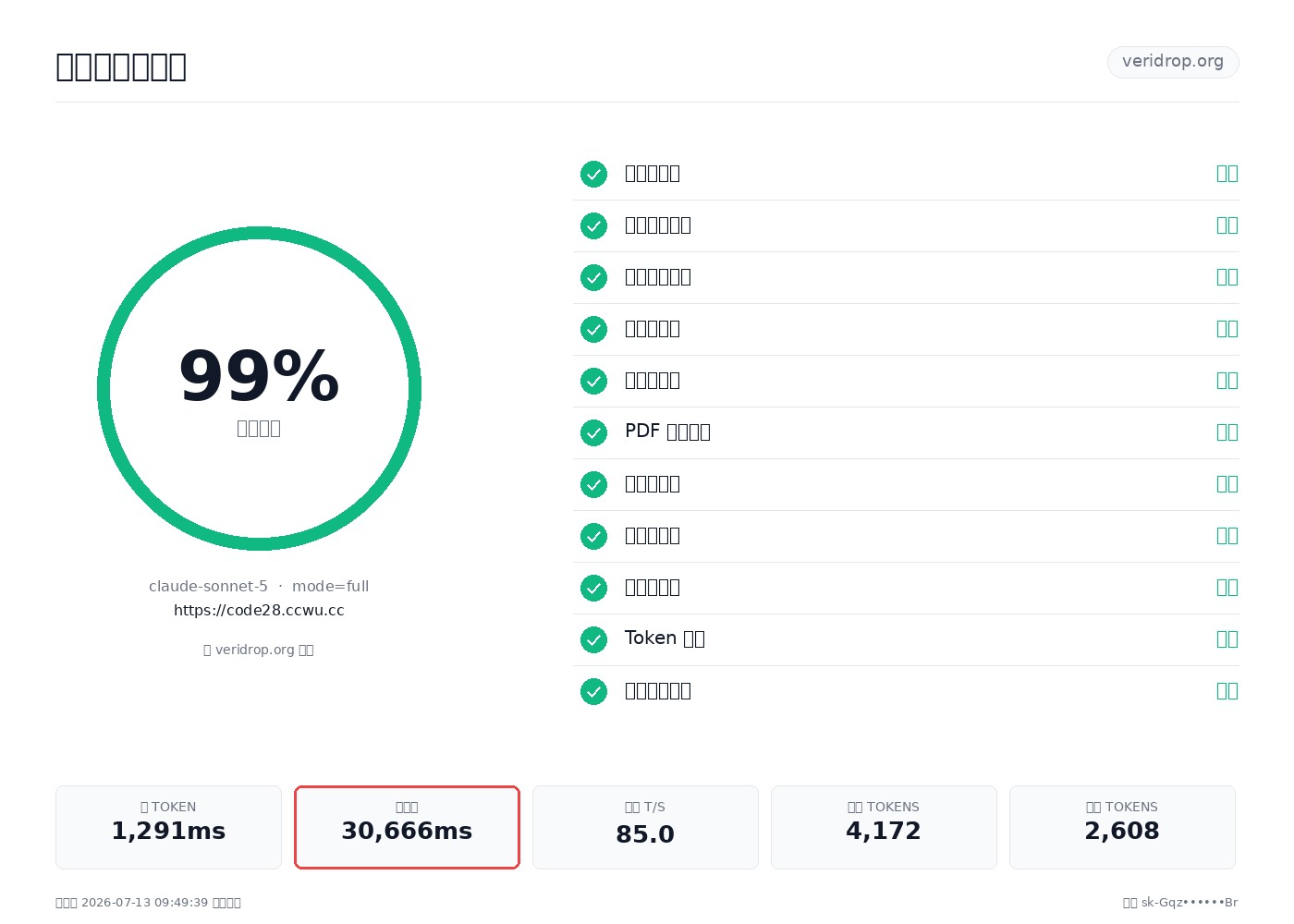Click the check icon directly below the PDF row
Viewport: 1294px width, 924px height.
(593, 484)
